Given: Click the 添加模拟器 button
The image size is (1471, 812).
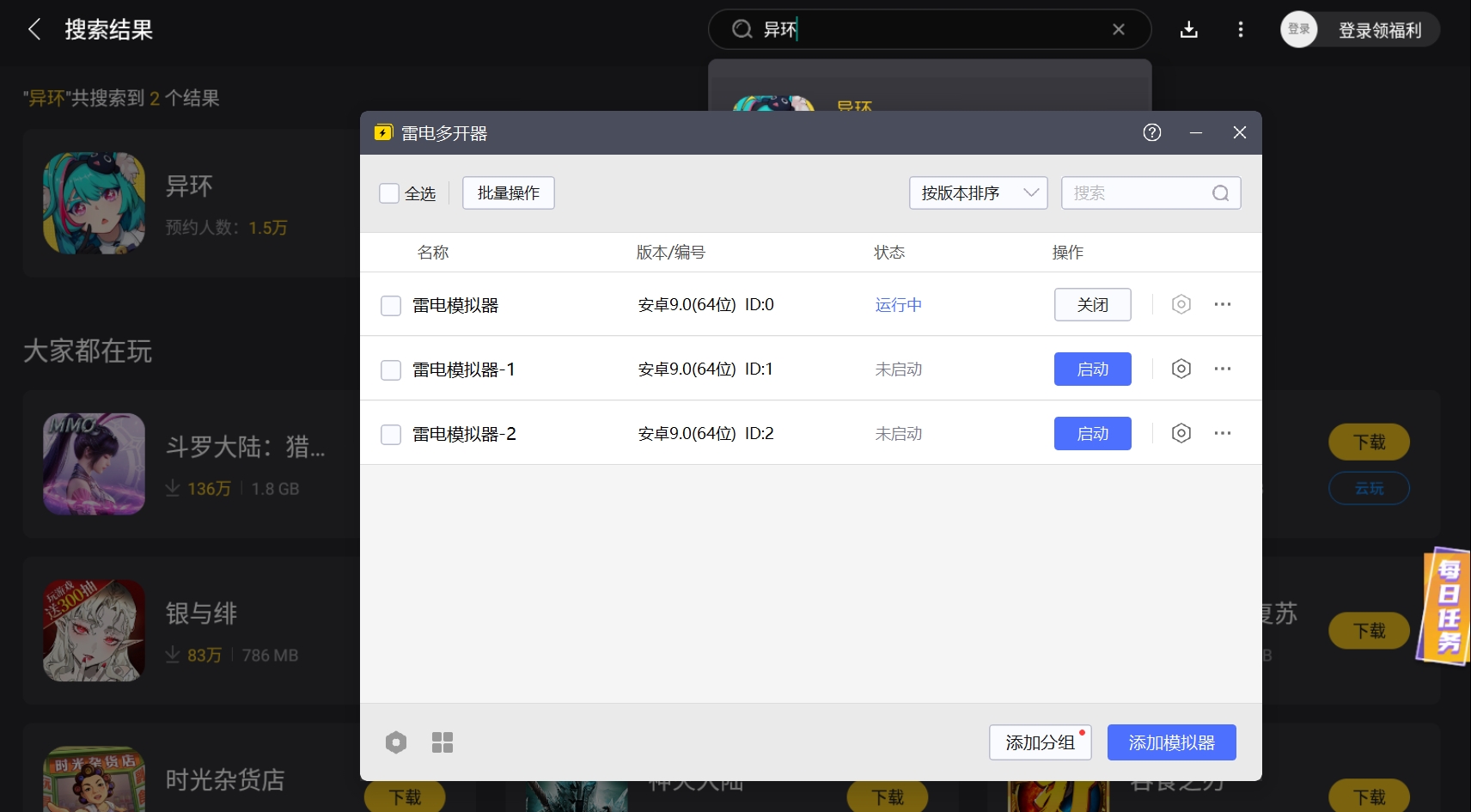Looking at the screenshot, I should point(1170,742).
